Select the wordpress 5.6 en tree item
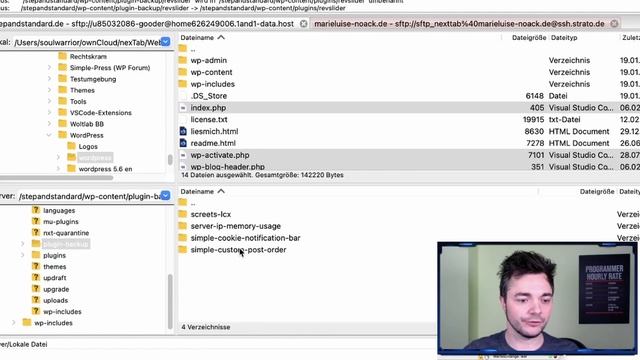 coord(105,169)
